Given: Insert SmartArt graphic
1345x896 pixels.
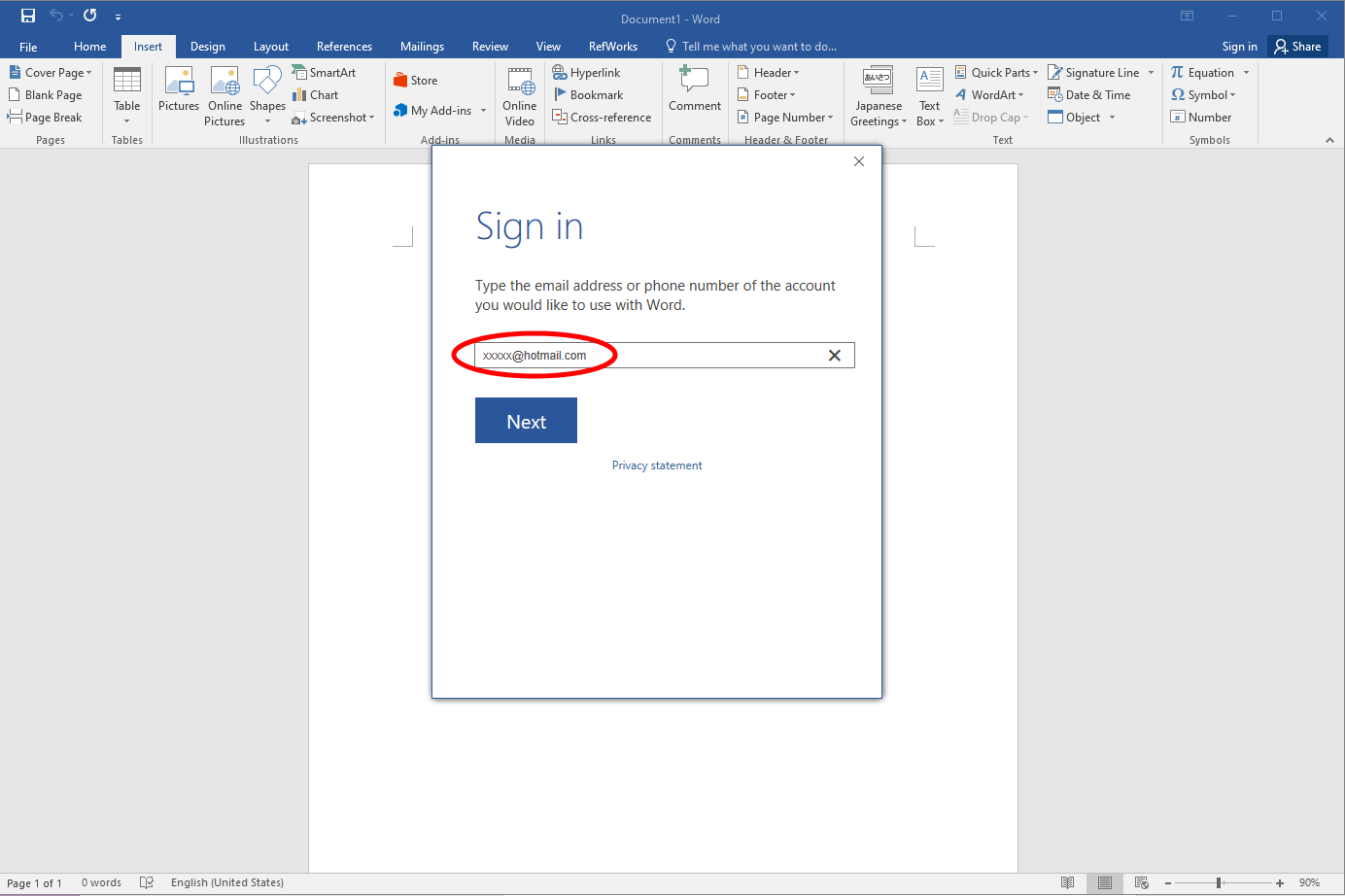Looking at the screenshot, I should 324,73.
